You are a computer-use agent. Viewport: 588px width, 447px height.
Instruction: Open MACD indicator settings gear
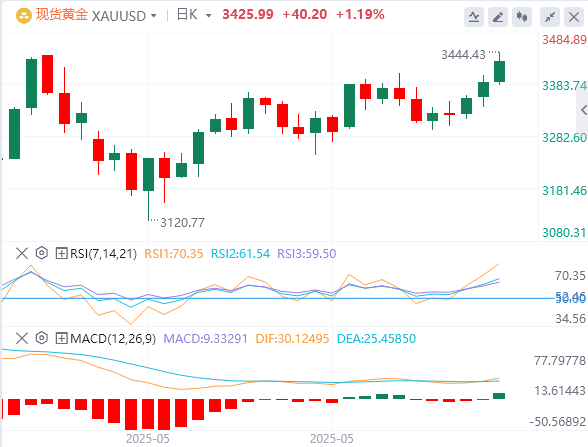(42, 338)
